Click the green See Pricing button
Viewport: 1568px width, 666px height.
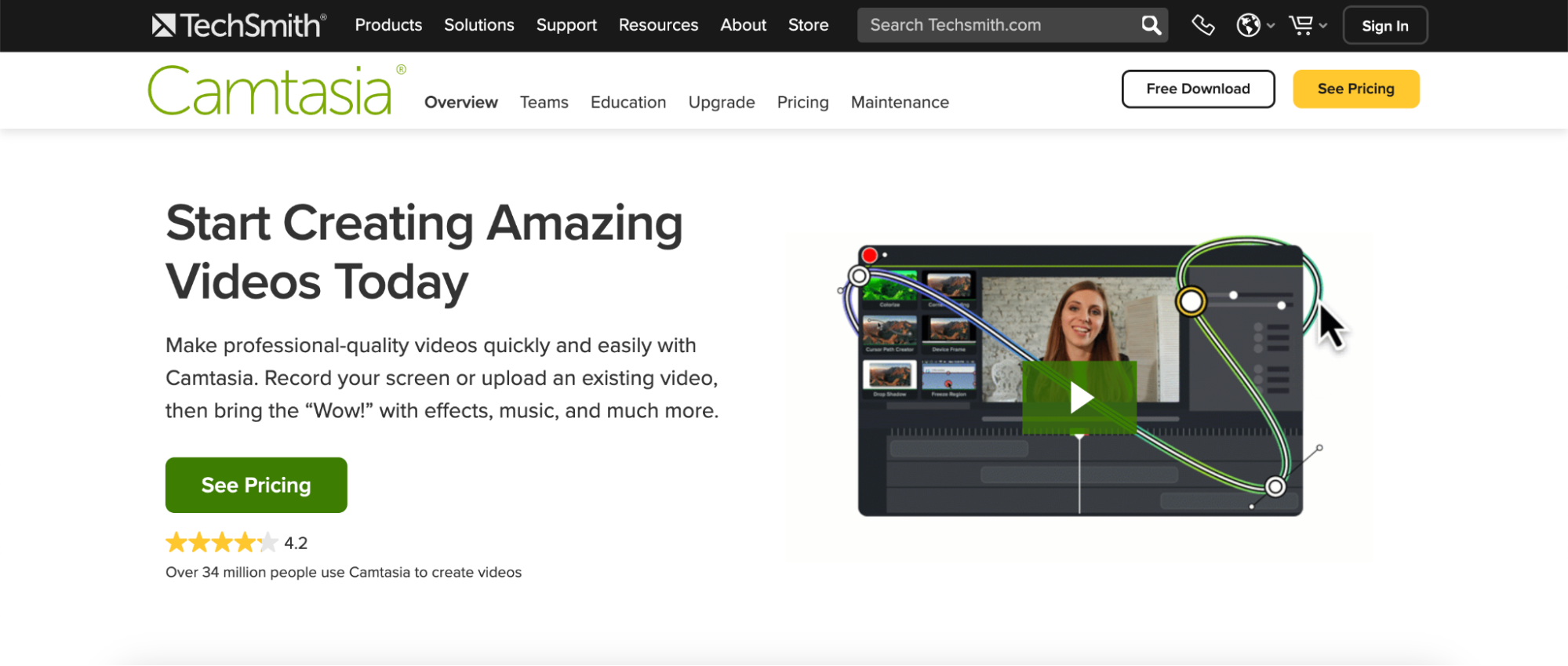coord(256,485)
